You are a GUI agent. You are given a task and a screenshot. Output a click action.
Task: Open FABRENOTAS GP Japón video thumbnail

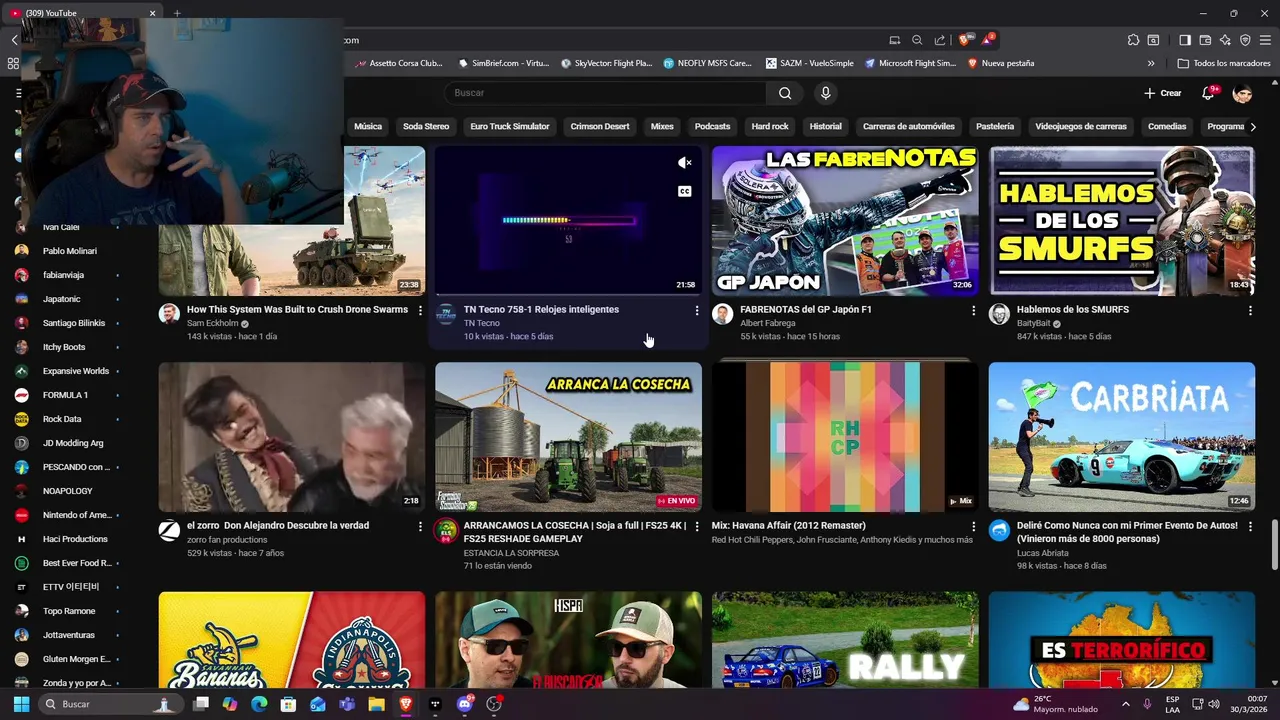(x=845, y=221)
